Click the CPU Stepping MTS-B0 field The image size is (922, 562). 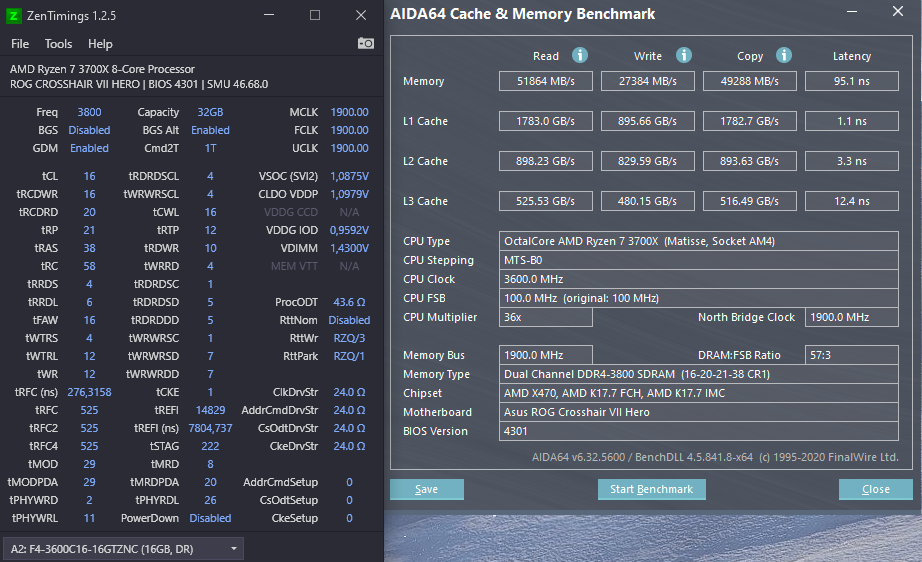[x=699, y=260]
